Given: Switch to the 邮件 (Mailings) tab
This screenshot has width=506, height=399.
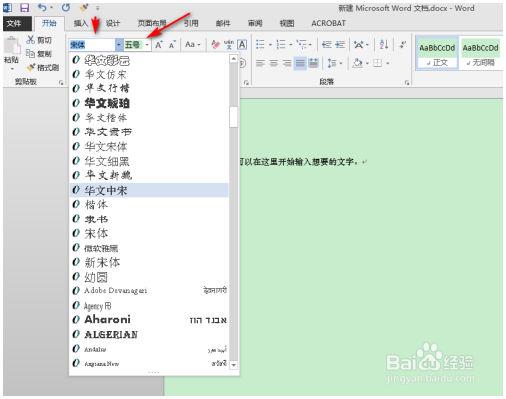Looking at the screenshot, I should click(223, 23).
